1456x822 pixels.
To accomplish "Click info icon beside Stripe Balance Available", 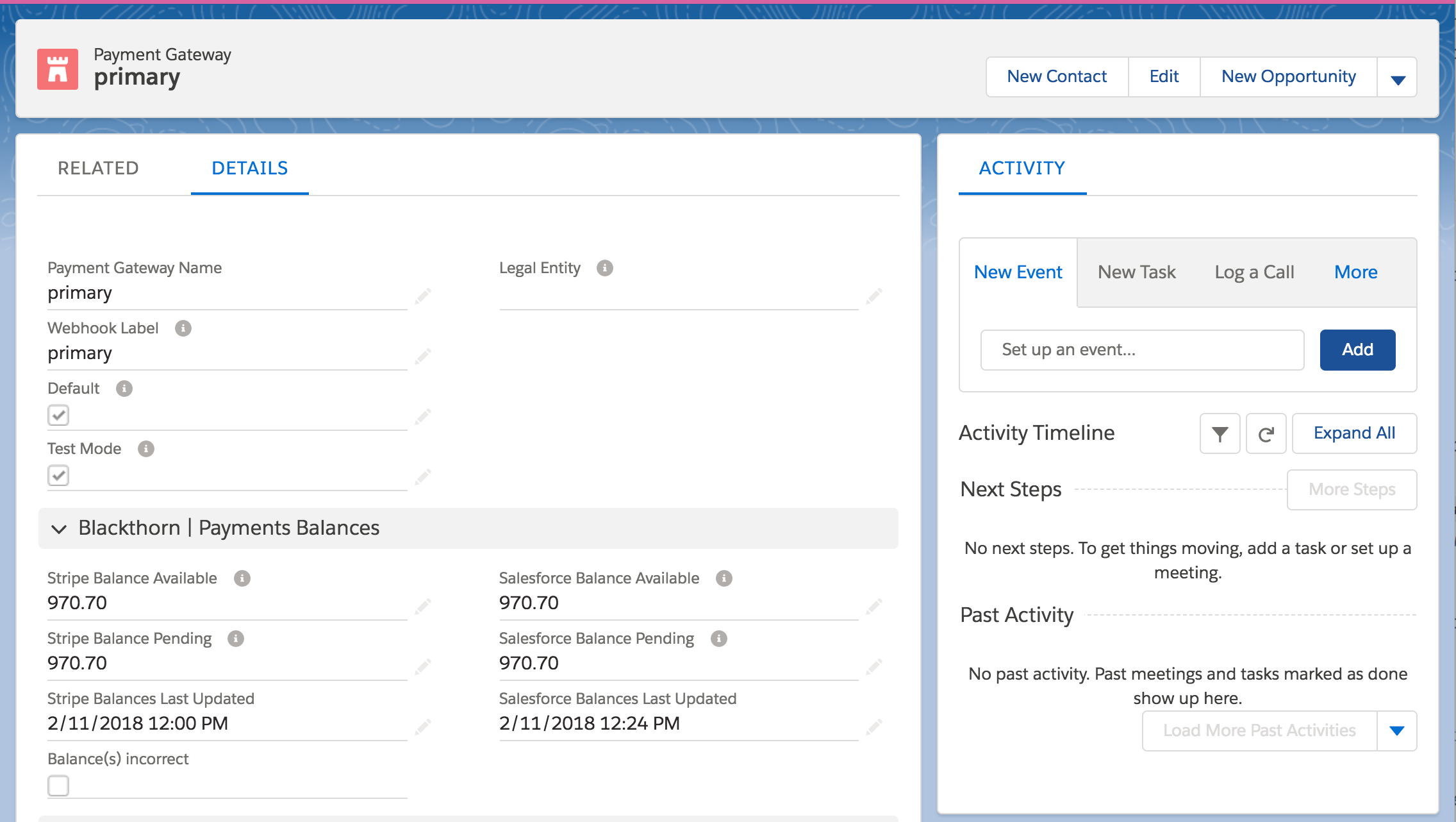I will (242, 578).
